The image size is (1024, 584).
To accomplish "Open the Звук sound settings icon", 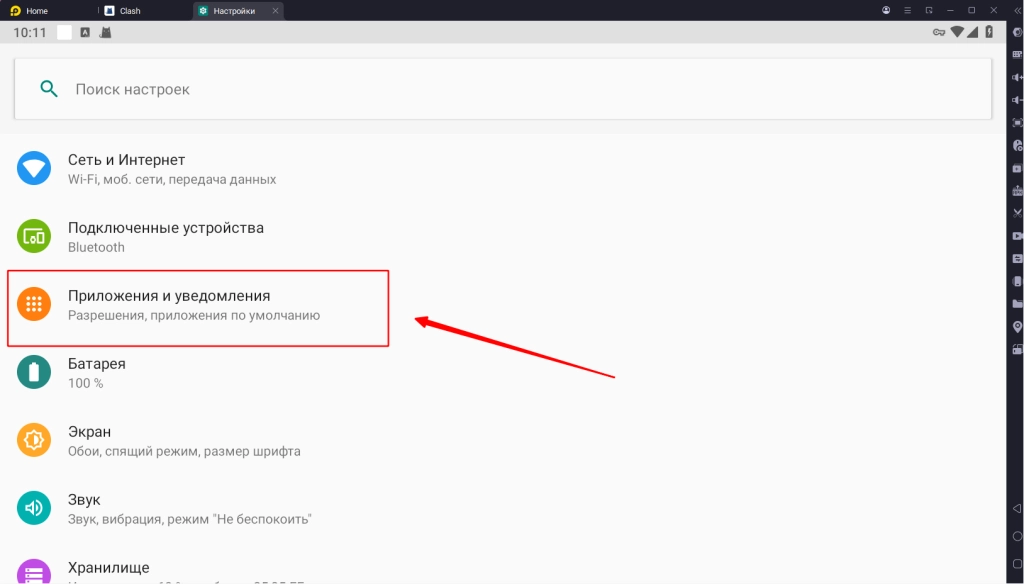I will [x=34, y=508].
